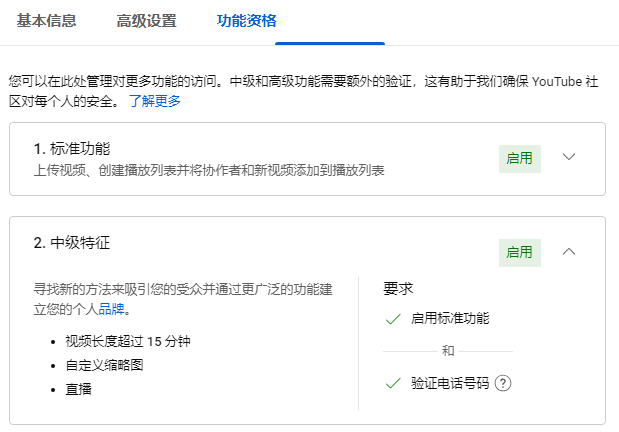Collapse the 中级特征 section chevron
619x432 pixels.
point(570,251)
